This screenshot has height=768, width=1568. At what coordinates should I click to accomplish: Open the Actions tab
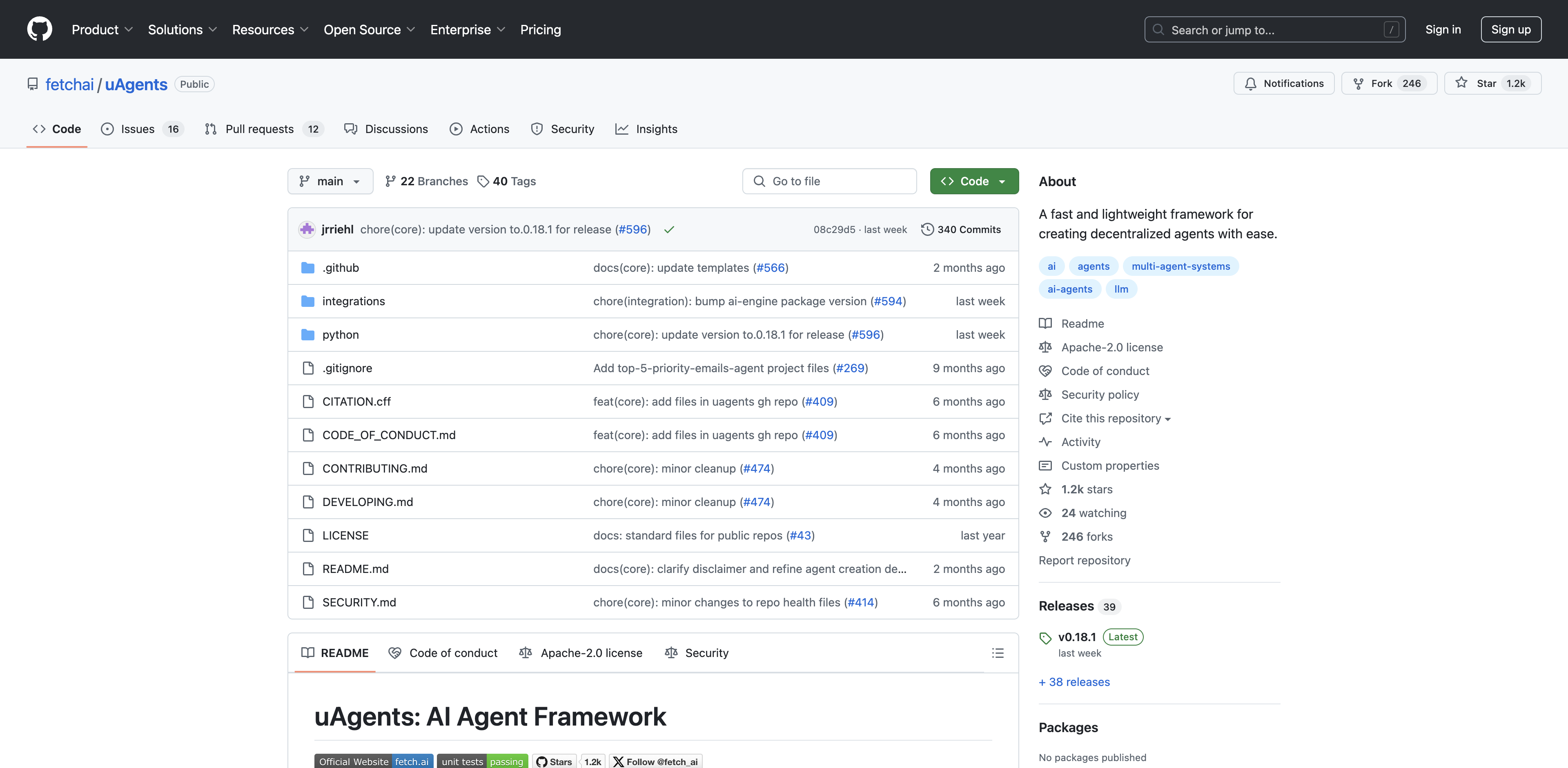[479, 129]
